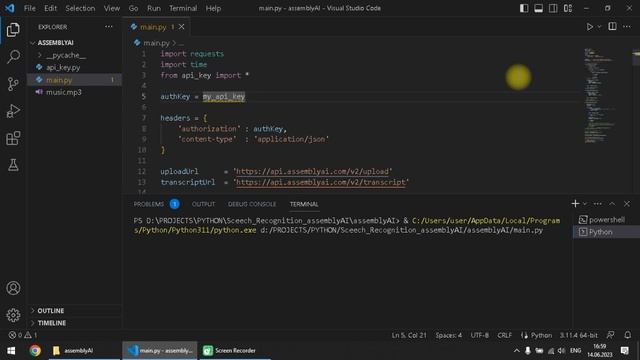Open the Help menu
Viewport: 640px width, 360px height.
tap(213, 8)
